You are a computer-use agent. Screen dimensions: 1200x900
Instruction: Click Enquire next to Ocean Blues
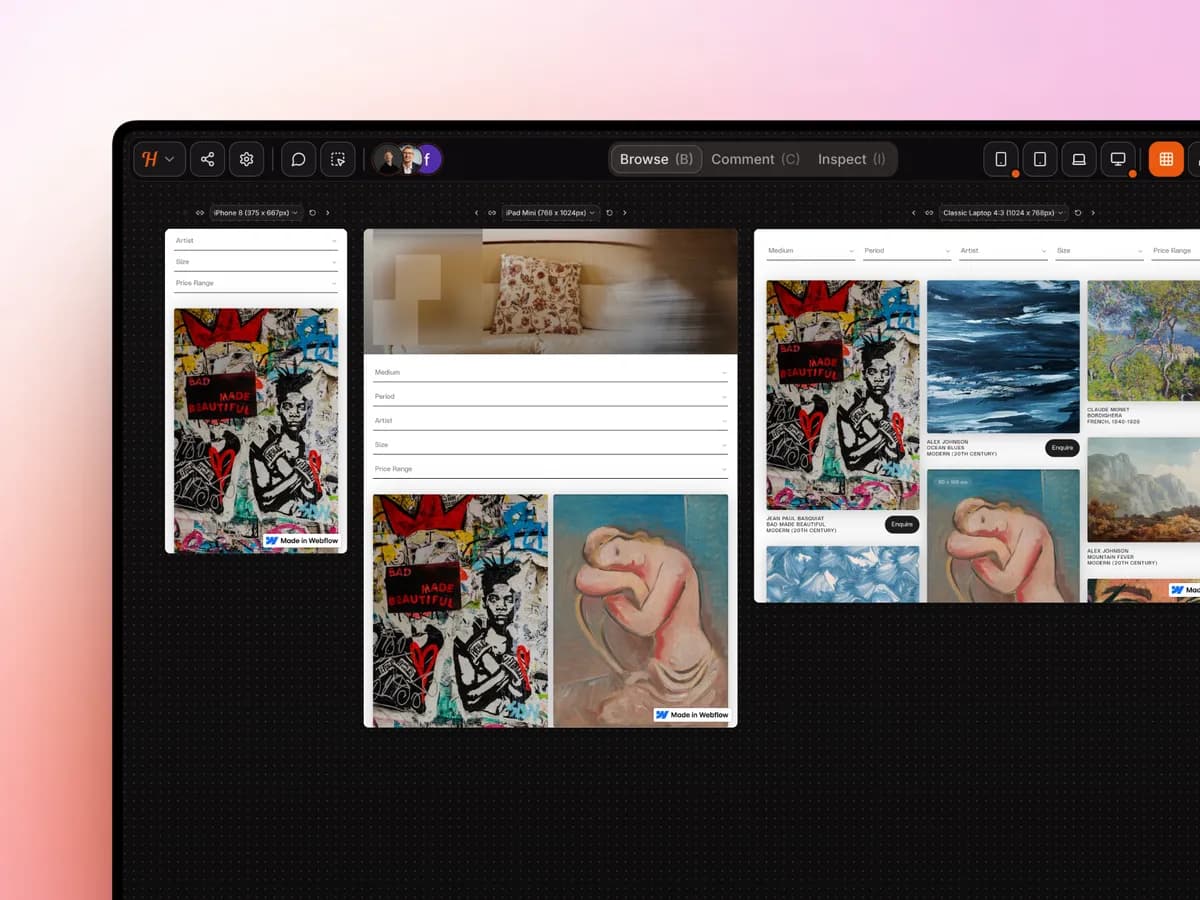[1063, 448]
